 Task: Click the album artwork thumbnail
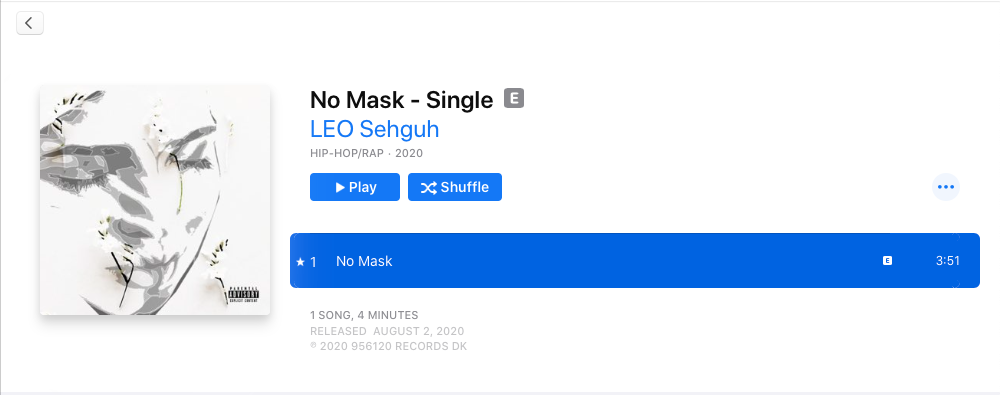coord(155,200)
